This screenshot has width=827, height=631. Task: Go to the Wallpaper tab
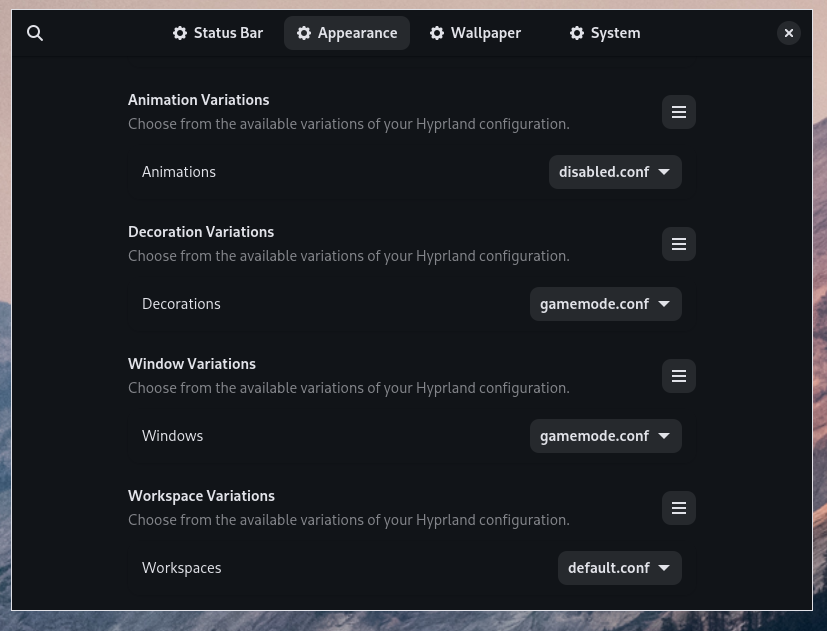point(475,33)
